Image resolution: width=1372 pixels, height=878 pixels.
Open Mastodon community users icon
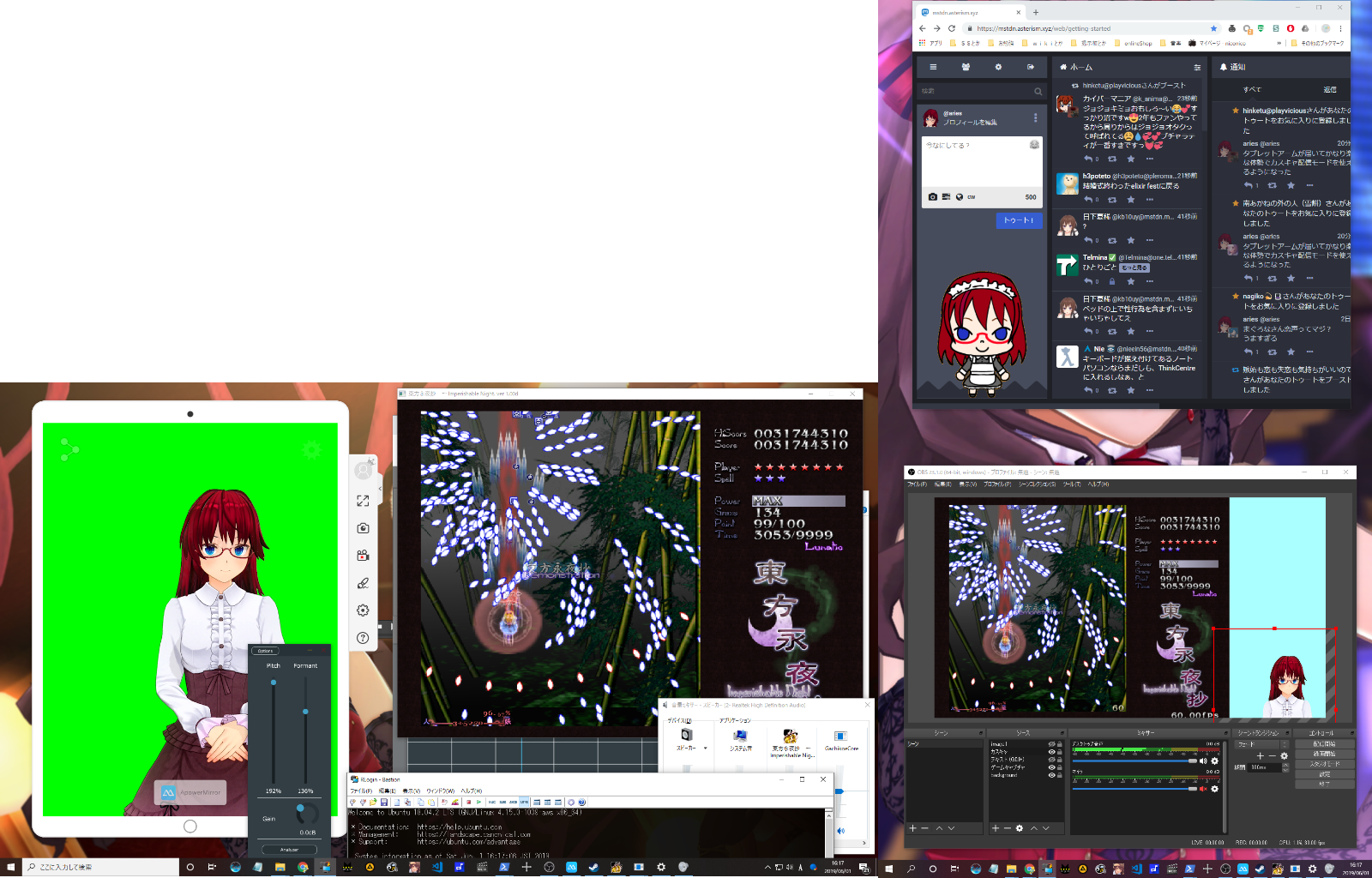click(x=966, y=67)
